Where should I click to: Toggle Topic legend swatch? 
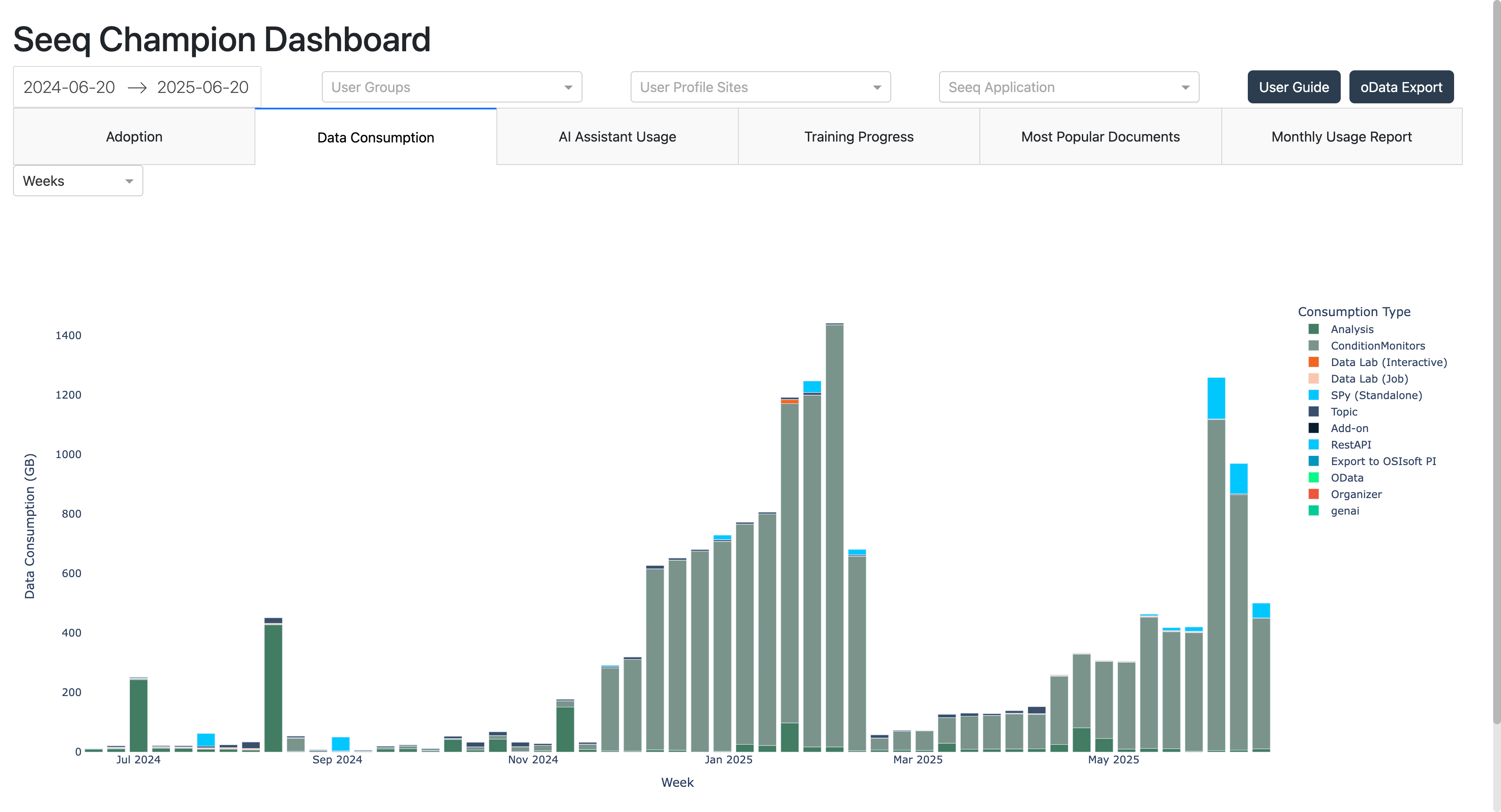pyautogui.click(x=1313, y=412)
